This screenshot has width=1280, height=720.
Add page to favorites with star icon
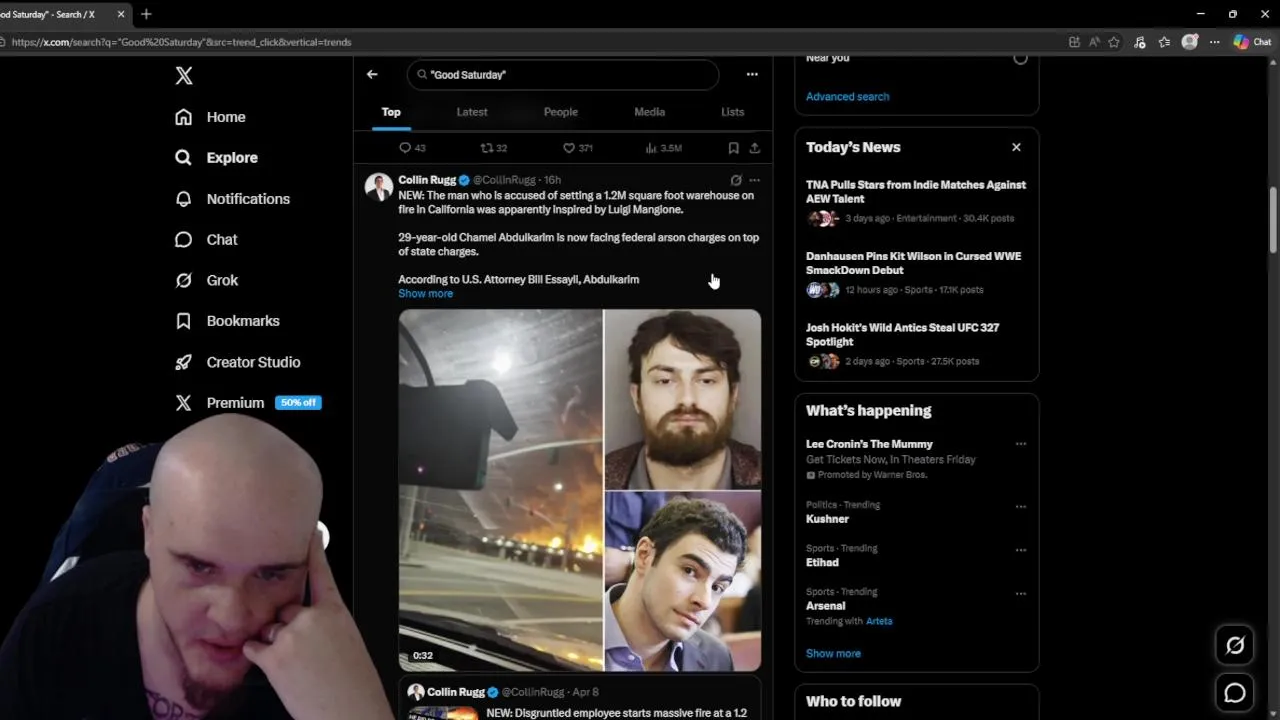pyautogui.click(x=1114, y=42)
